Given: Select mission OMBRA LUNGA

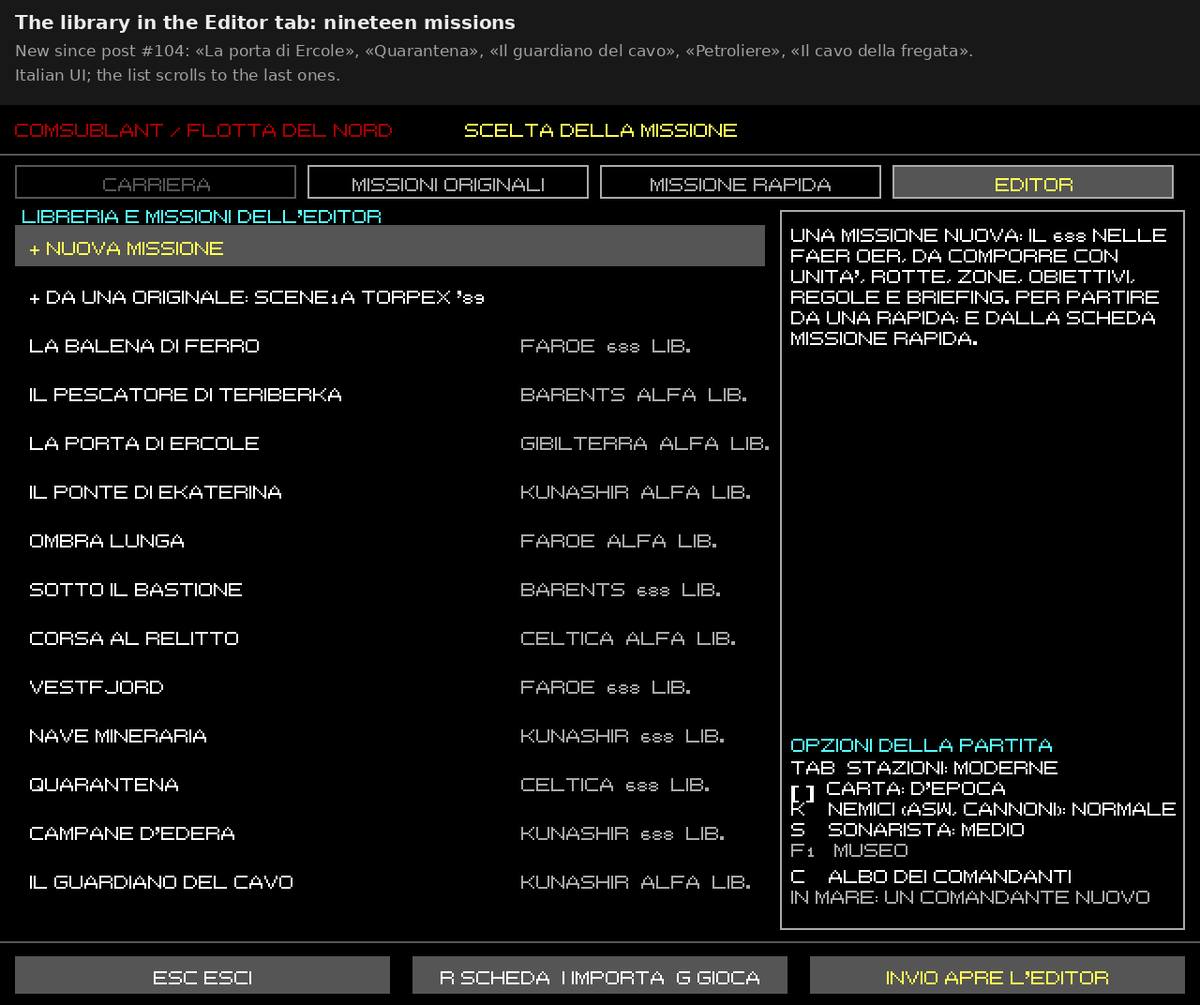Looking at the screenshot, I should [390, 541].
